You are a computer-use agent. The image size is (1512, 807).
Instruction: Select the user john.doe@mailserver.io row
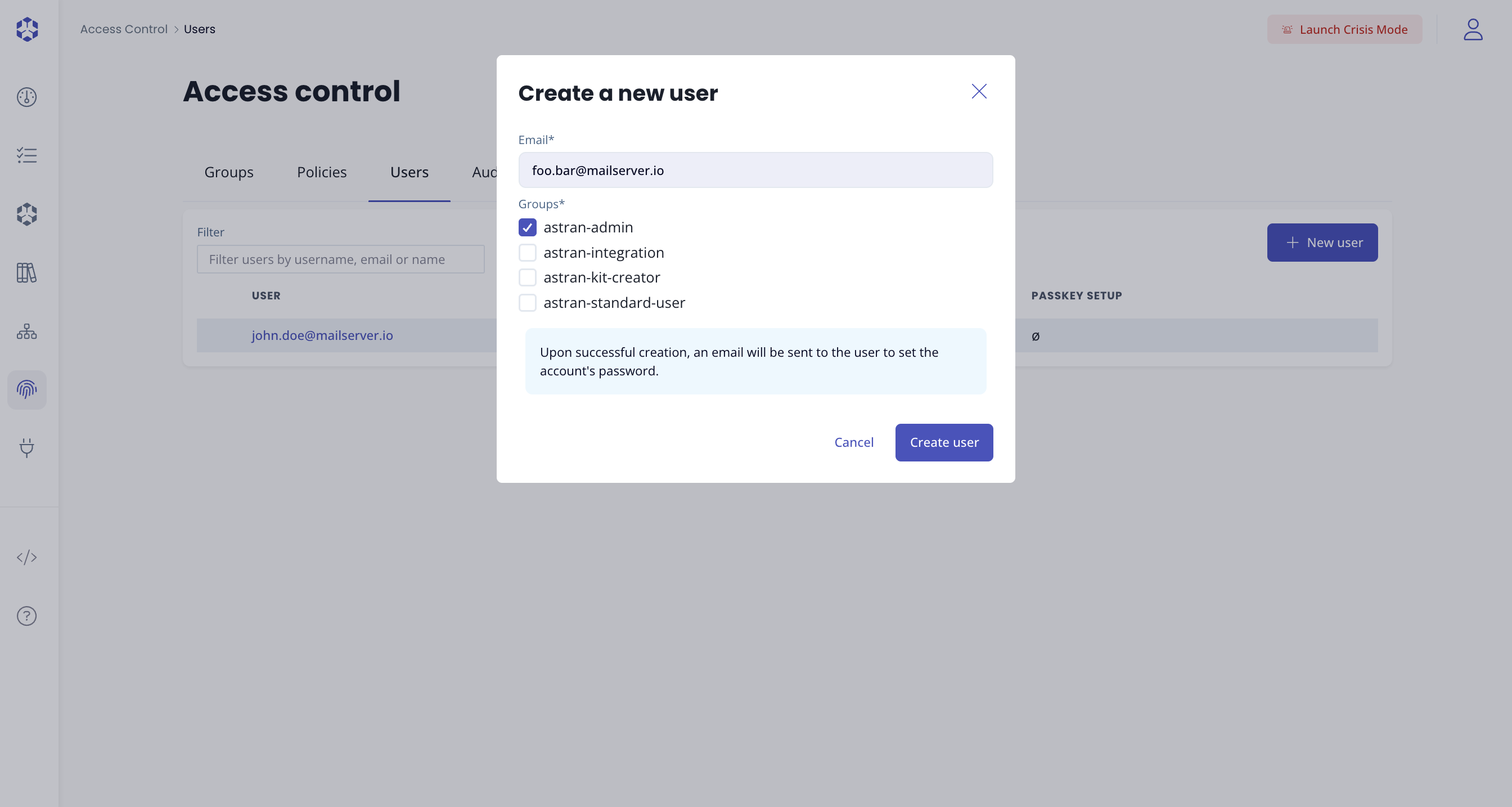[x=322, y=335]
